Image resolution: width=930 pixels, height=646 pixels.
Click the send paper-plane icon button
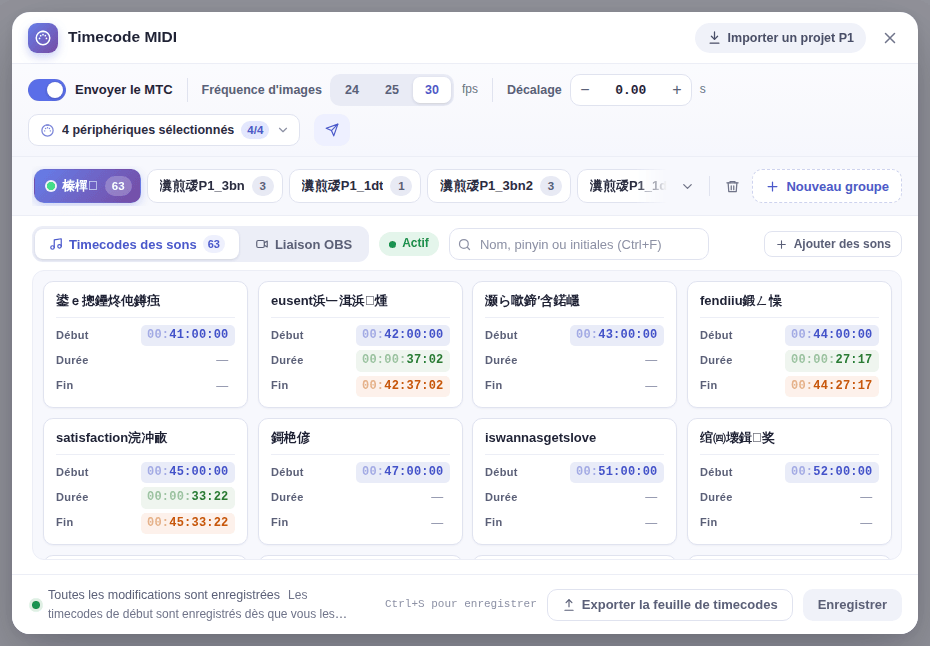click(332, 130)
